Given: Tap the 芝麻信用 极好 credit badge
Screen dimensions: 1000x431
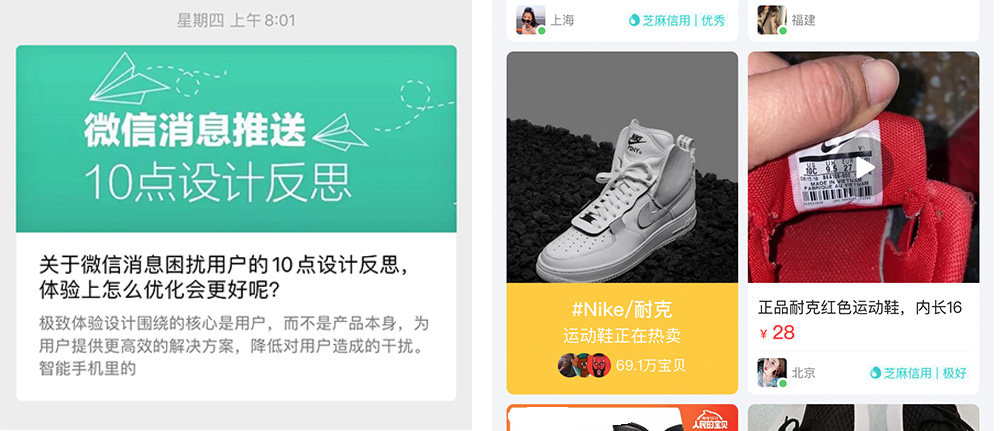Looking at the screenshot, I should [918, 373].
